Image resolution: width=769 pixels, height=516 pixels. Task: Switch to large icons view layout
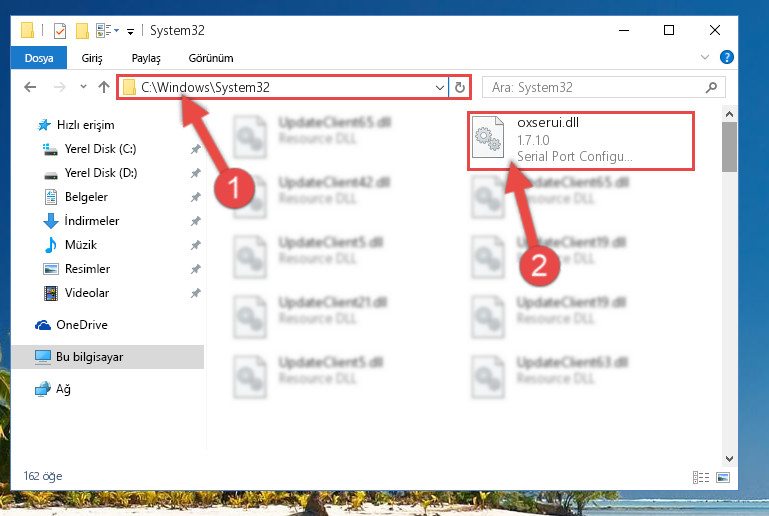click(723, 477)
